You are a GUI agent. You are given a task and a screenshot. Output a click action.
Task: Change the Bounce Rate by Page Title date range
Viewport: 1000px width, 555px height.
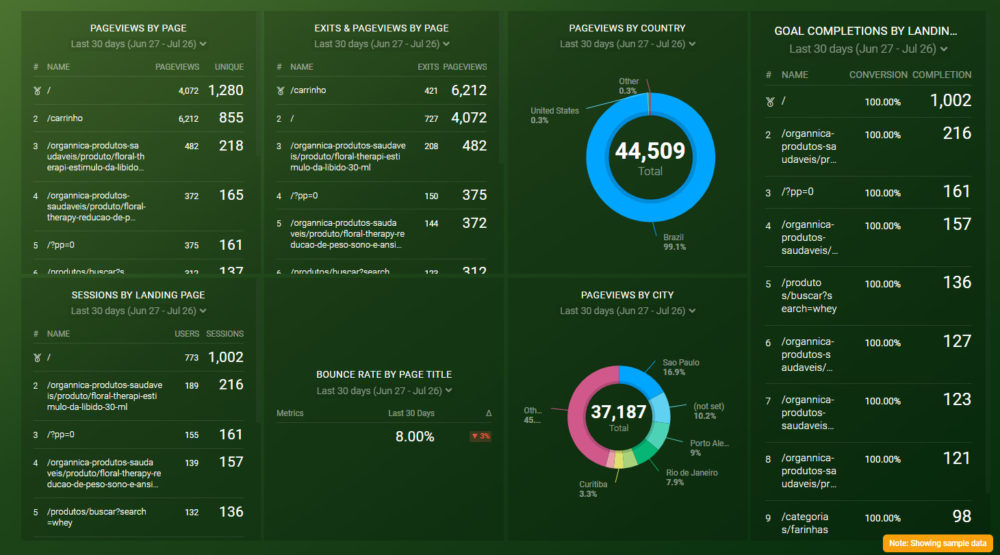(x=384, y=391)
